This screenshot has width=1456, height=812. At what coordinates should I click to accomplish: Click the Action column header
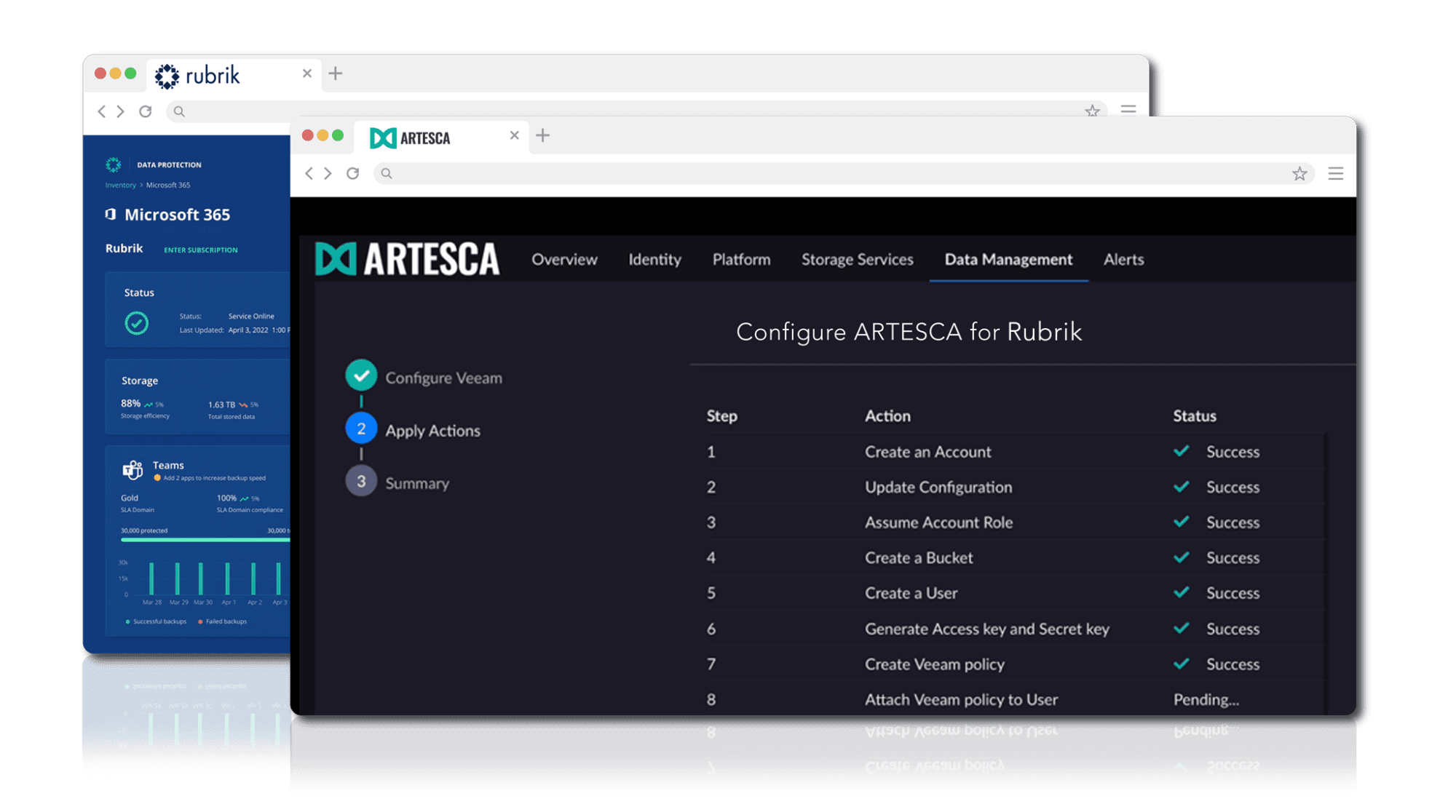pyautogui.click(x=887, y=416)
